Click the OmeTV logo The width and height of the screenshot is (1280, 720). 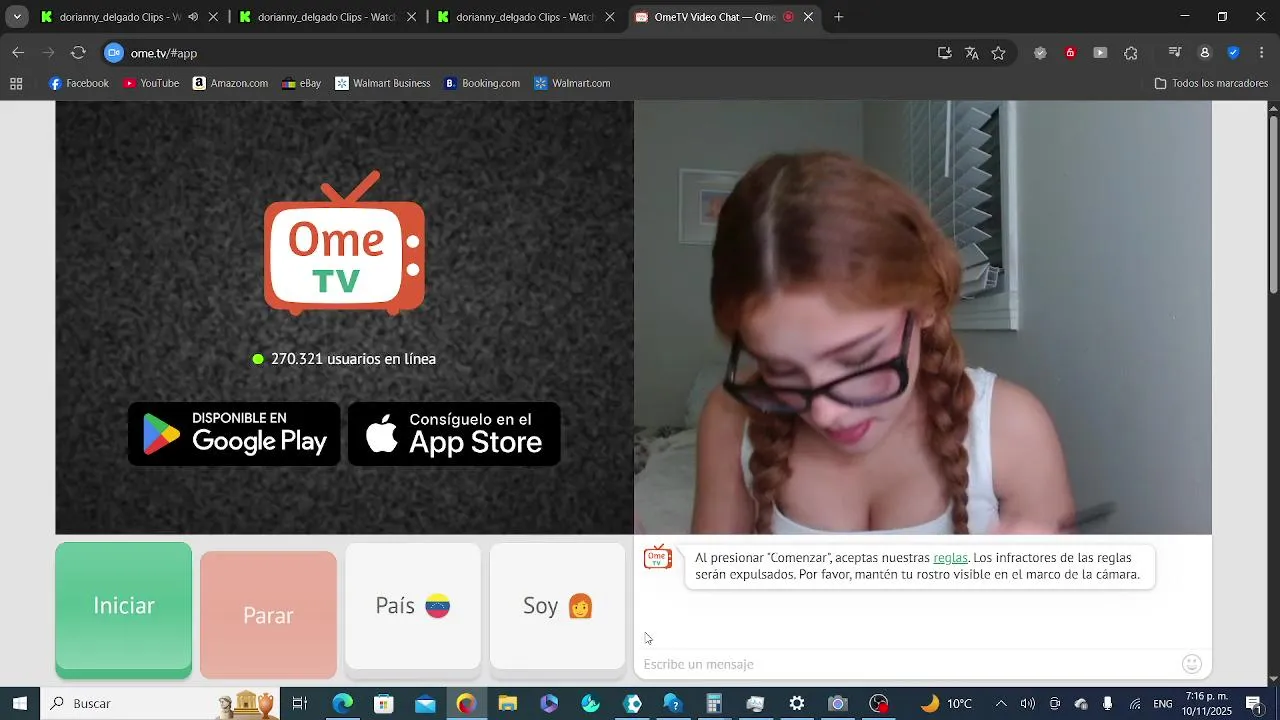coord(344,243)
